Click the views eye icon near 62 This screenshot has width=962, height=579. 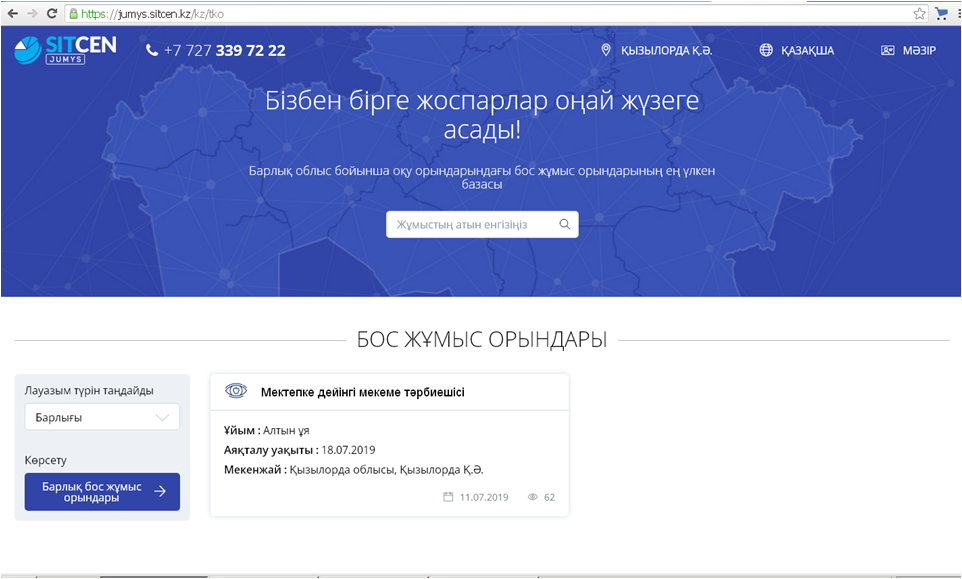click(x=533, y=497)
